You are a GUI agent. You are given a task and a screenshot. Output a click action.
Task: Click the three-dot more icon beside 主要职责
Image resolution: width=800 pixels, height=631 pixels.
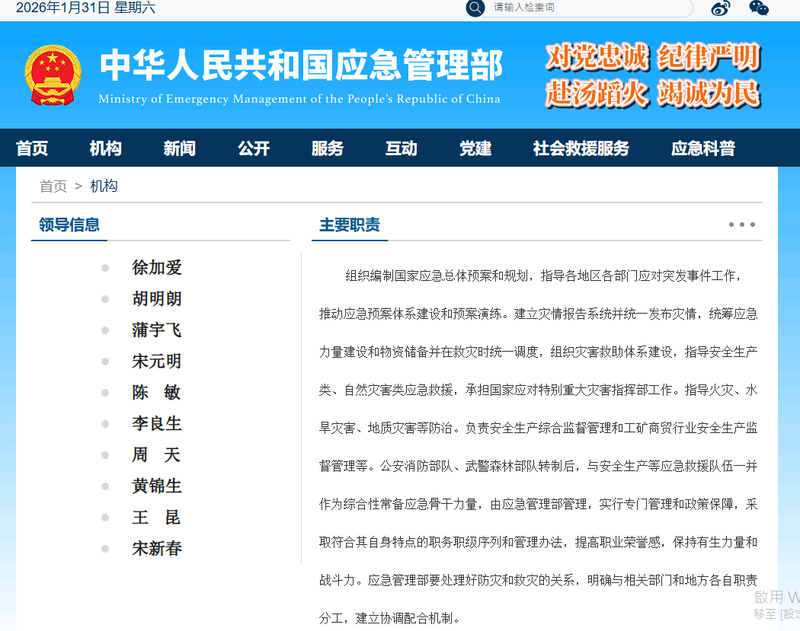click(742, 225)
